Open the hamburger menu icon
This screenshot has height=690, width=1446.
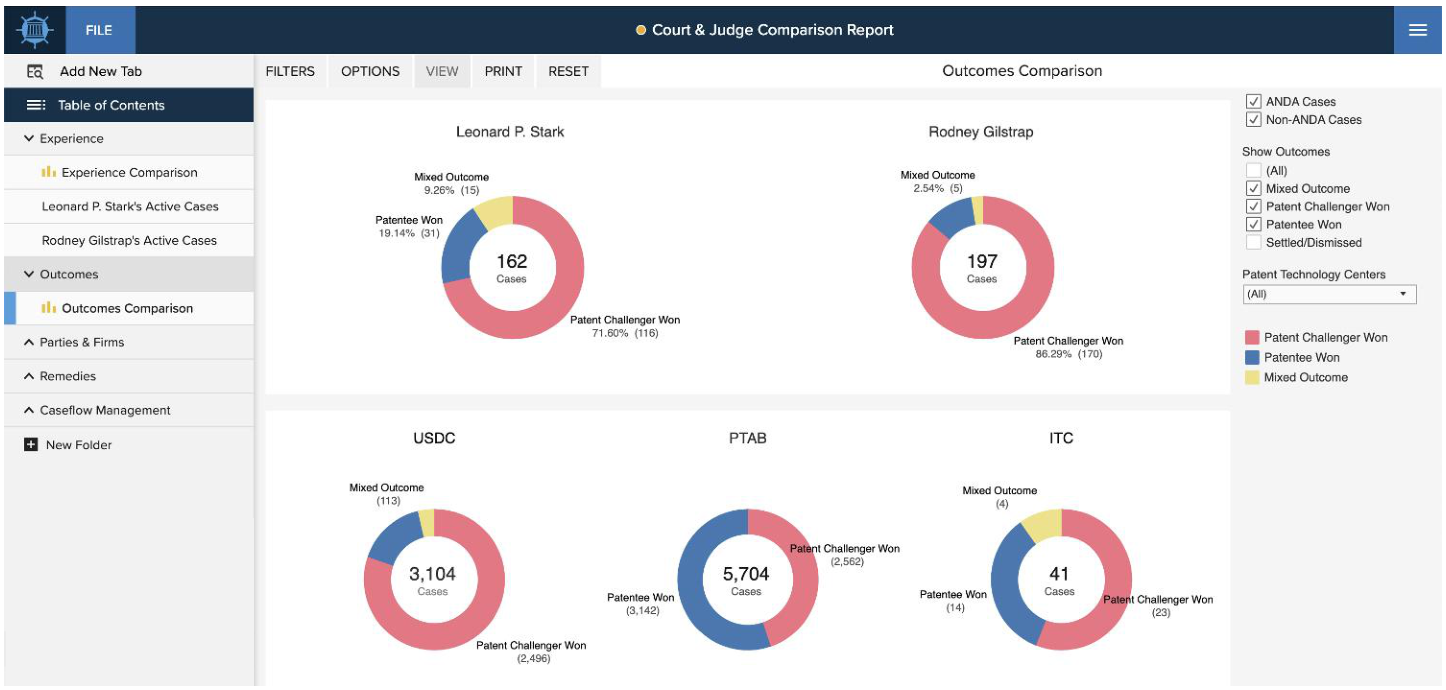click(x=1417, y=30)
